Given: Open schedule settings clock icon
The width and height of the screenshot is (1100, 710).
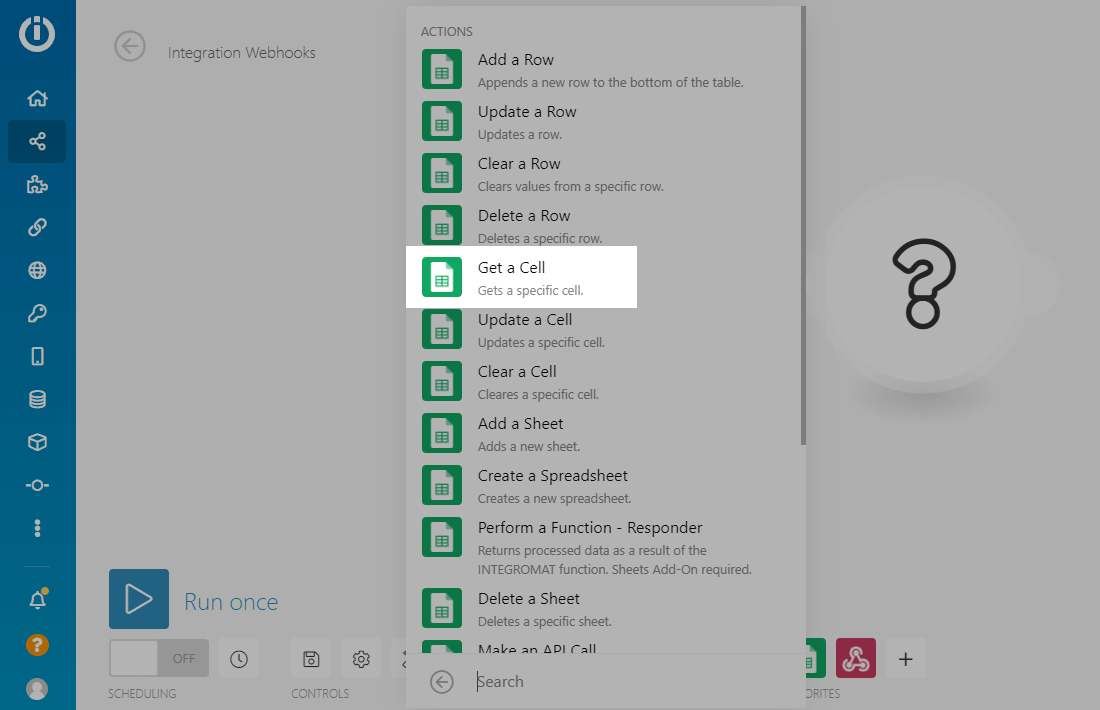Looking at the screenshot, I should pyautogui.click(x=239, y=659).
